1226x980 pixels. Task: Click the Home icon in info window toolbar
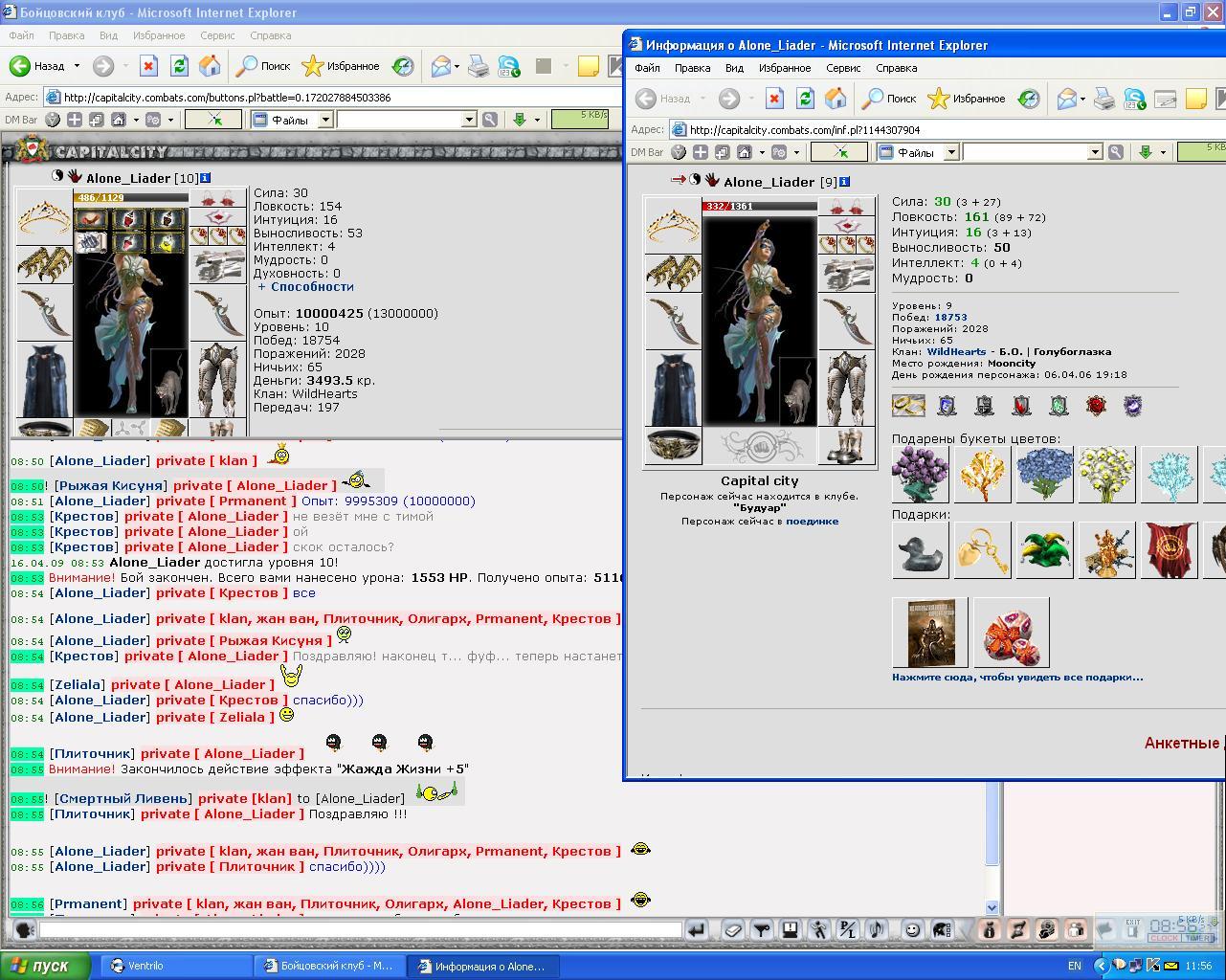[836, 99]
